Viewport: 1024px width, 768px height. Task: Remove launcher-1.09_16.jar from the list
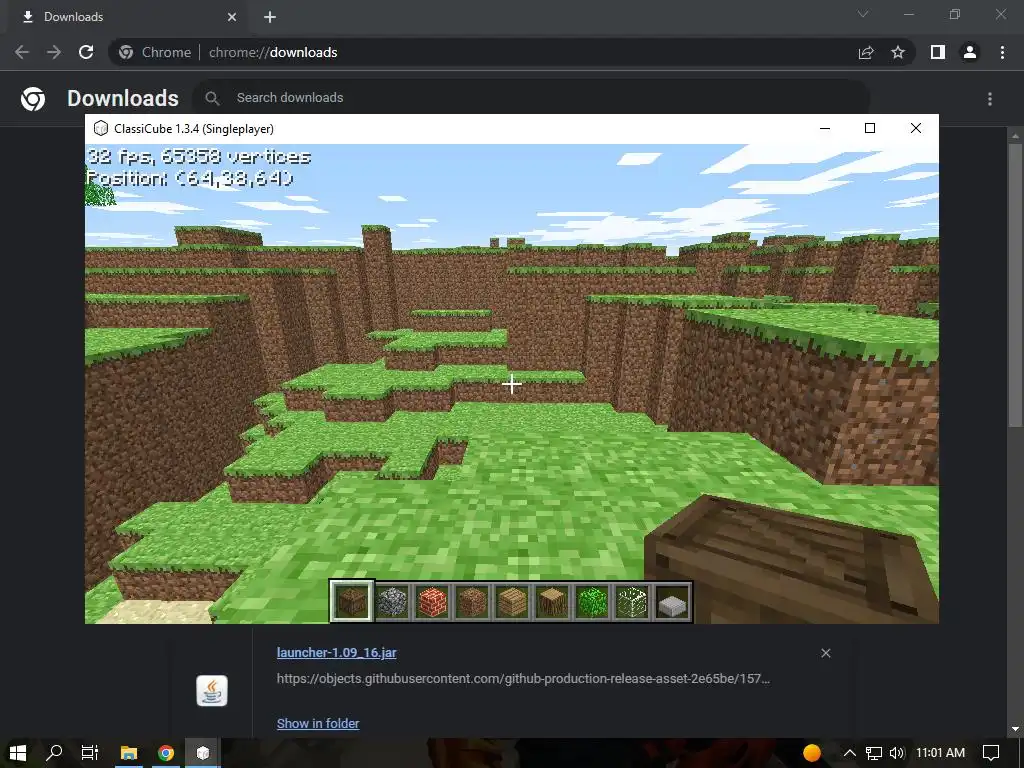point(825,653)
